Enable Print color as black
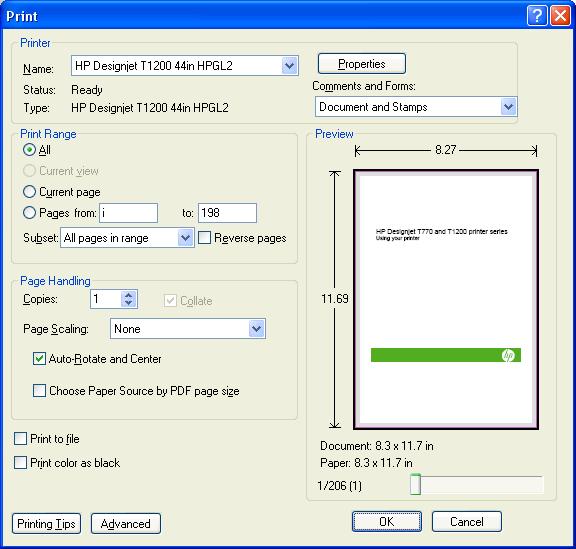 click(x=20, y=463)
